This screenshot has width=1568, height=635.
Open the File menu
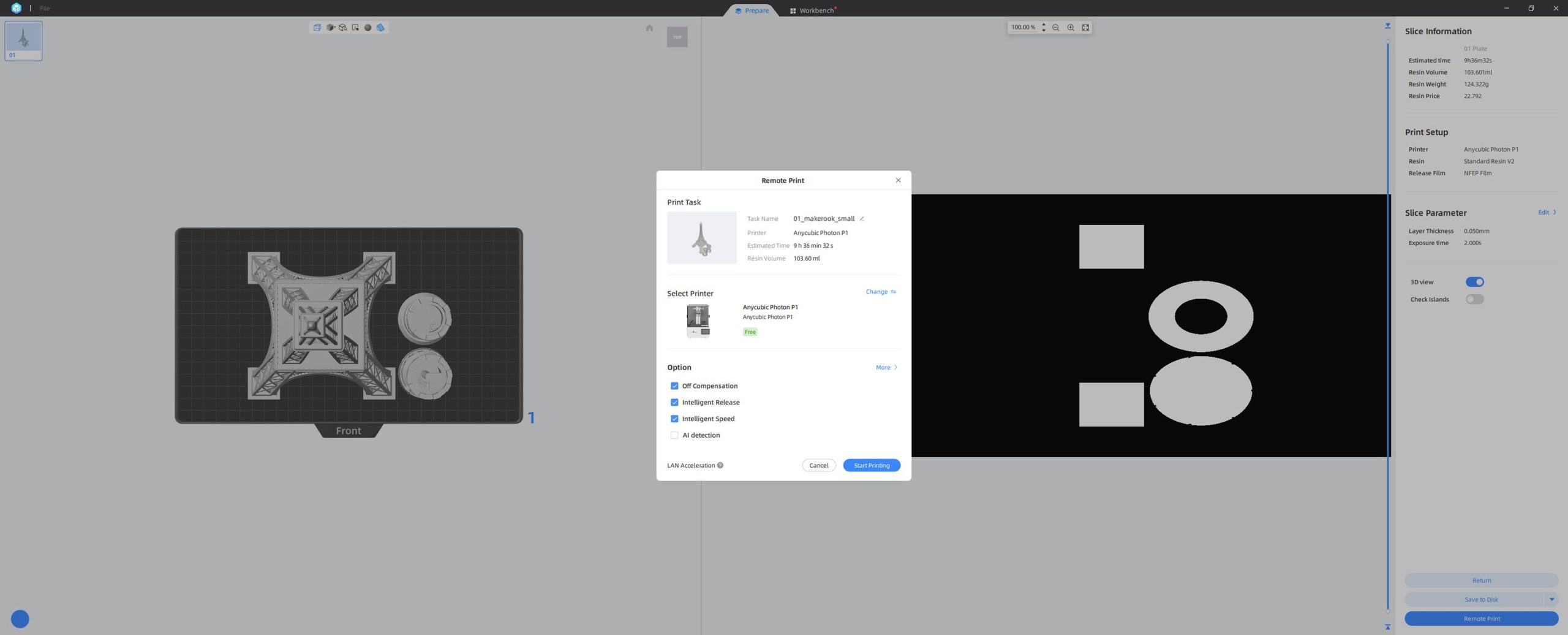[45, 9]
